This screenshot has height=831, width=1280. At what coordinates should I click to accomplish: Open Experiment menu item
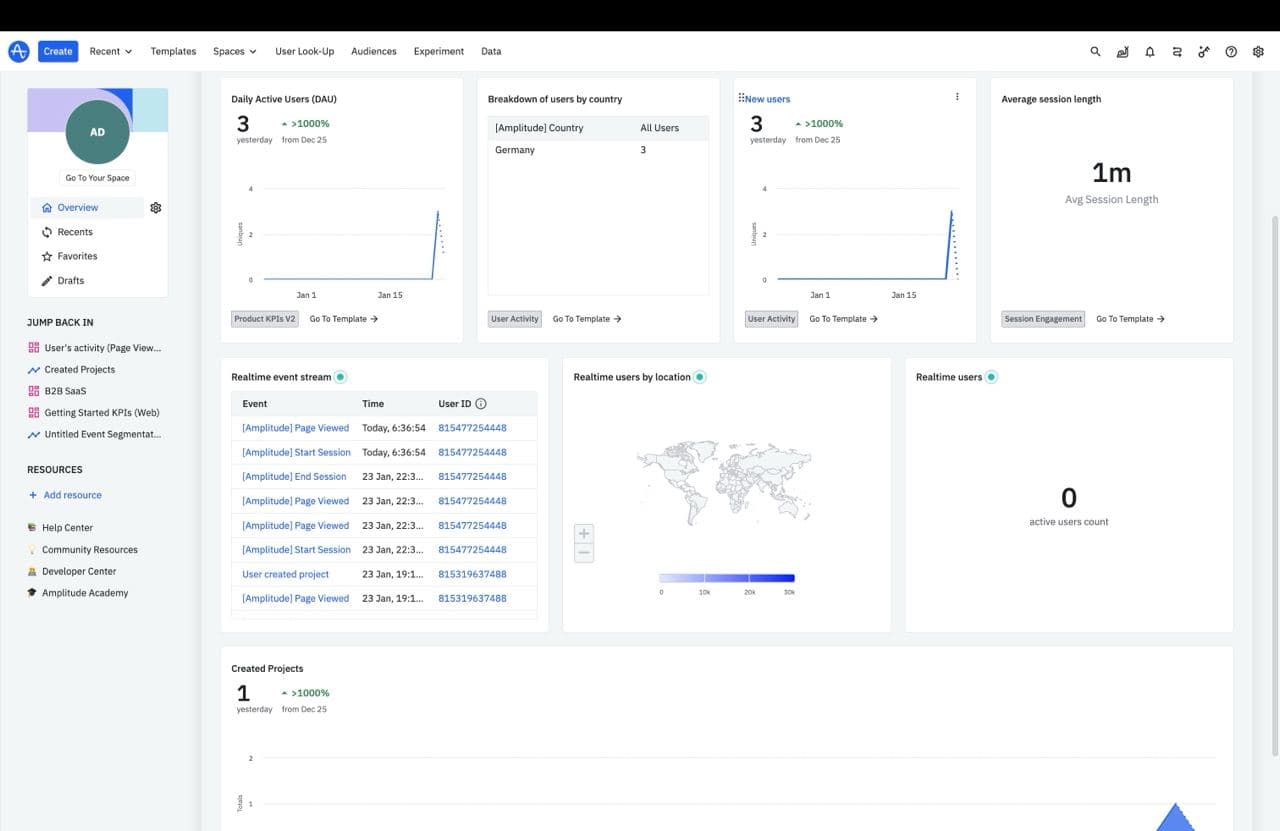pyautogui.click(x=439, y=51)
